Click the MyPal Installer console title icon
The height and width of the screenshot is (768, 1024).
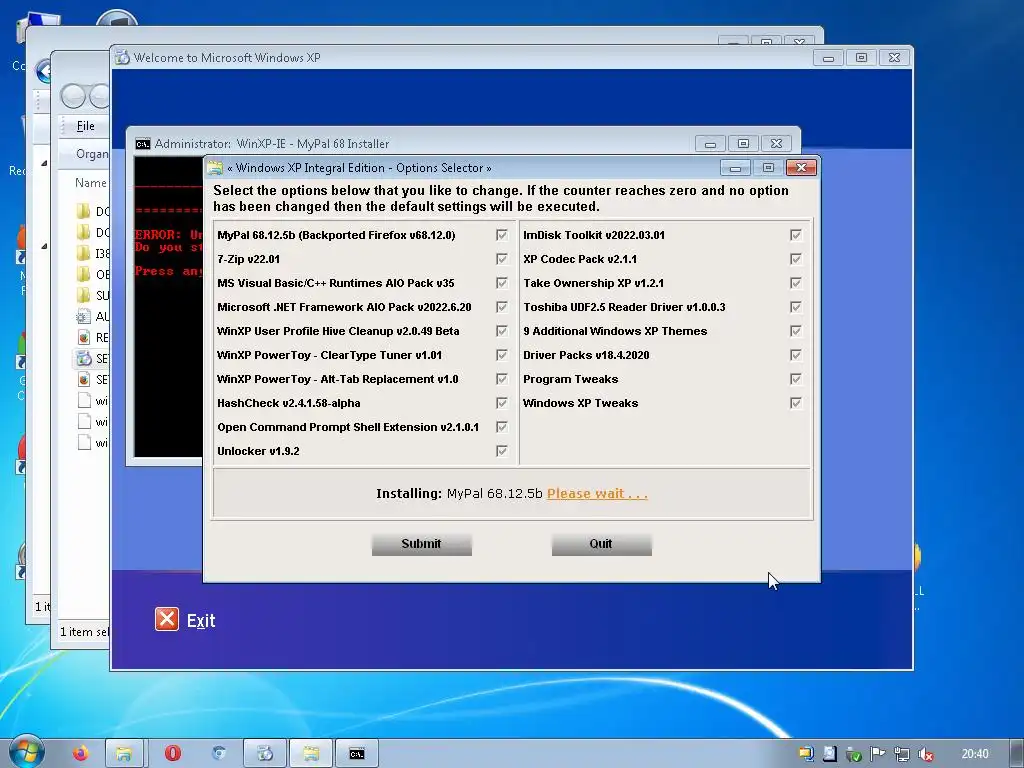[x=142, y=144]
